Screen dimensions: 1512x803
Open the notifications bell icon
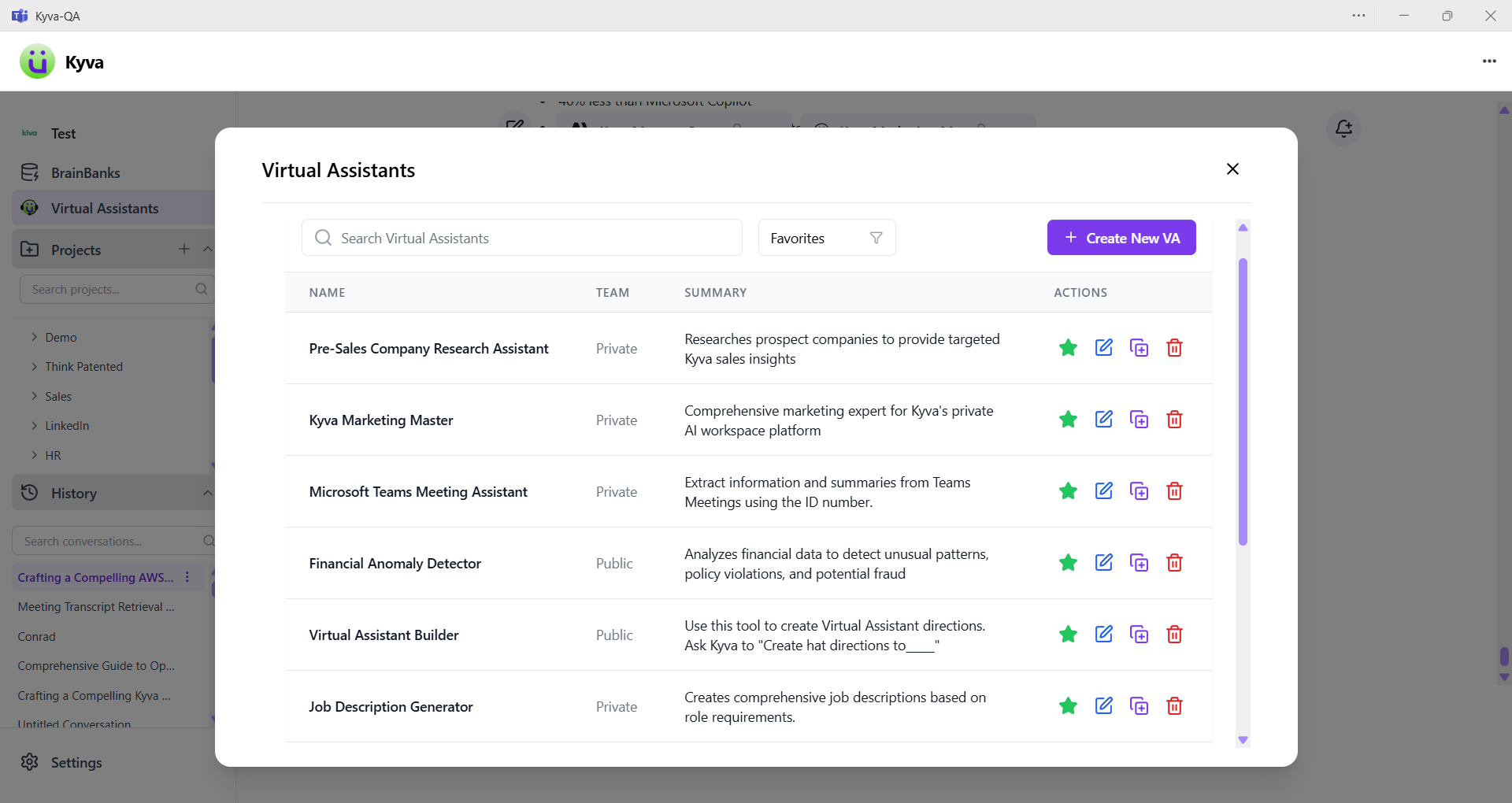(1344, 128)
